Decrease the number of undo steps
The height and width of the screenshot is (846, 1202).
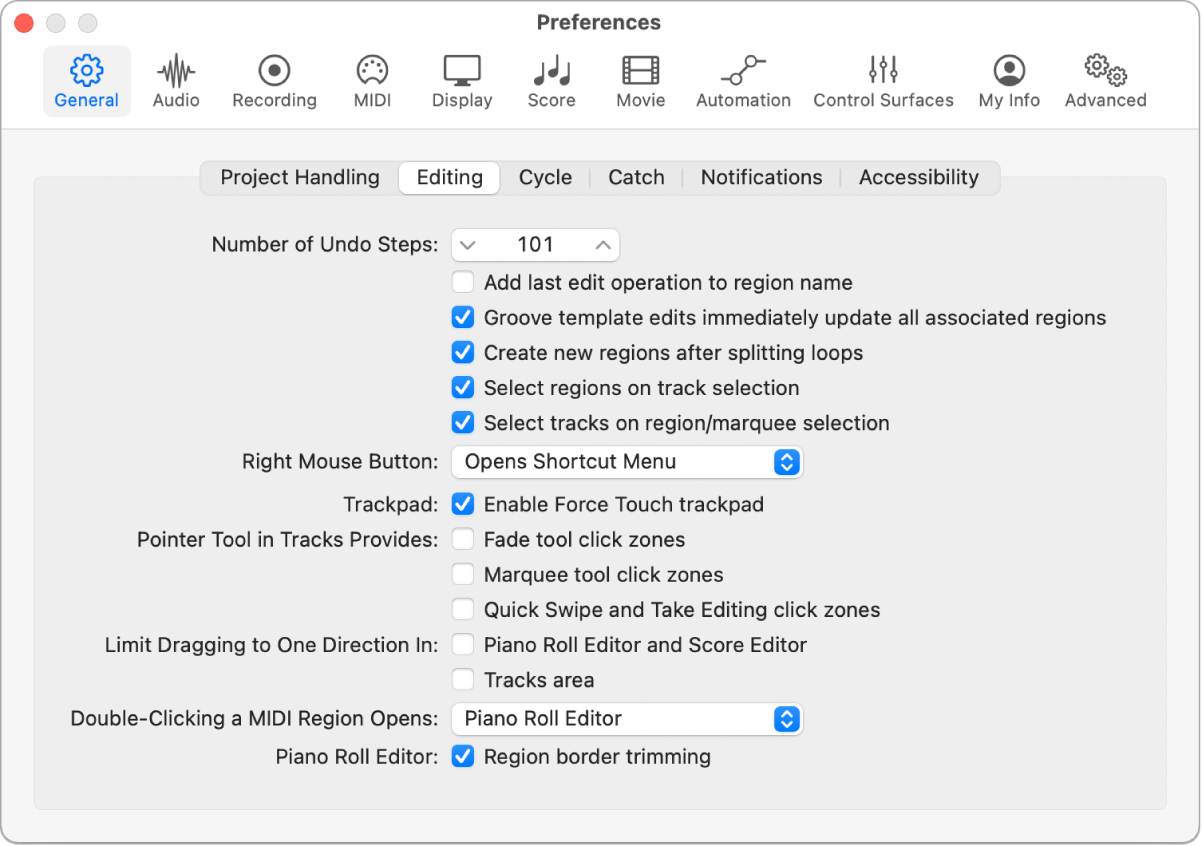(468, 245)
